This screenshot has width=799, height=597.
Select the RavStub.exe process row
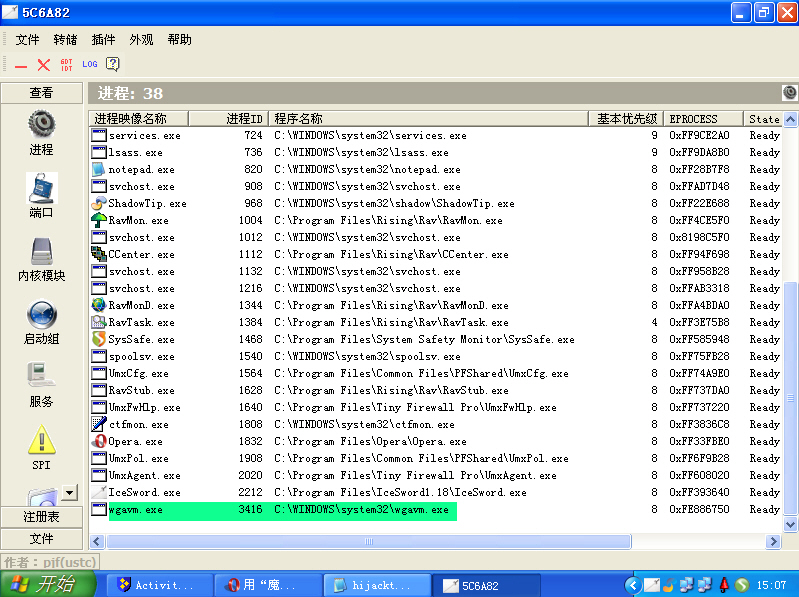tap(436, 390)
